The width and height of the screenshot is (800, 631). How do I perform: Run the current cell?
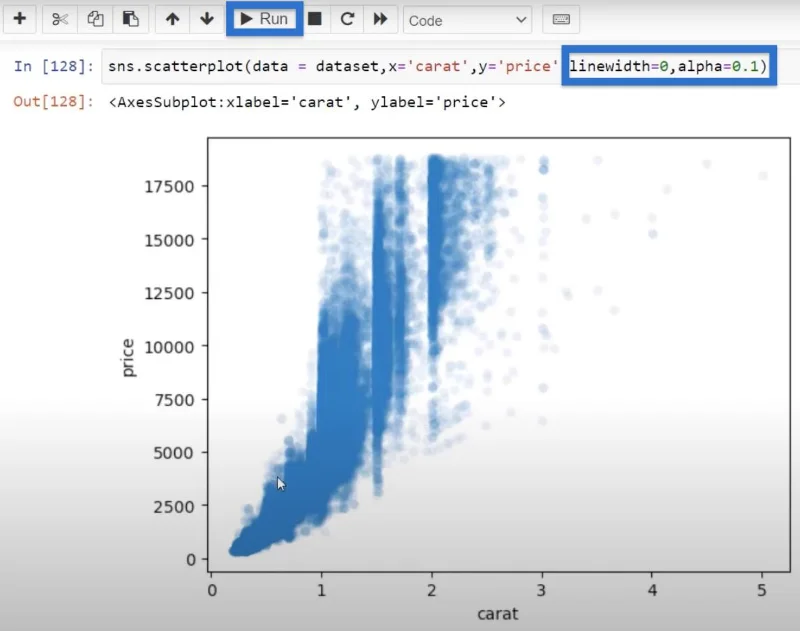click(x=264, y=19)
